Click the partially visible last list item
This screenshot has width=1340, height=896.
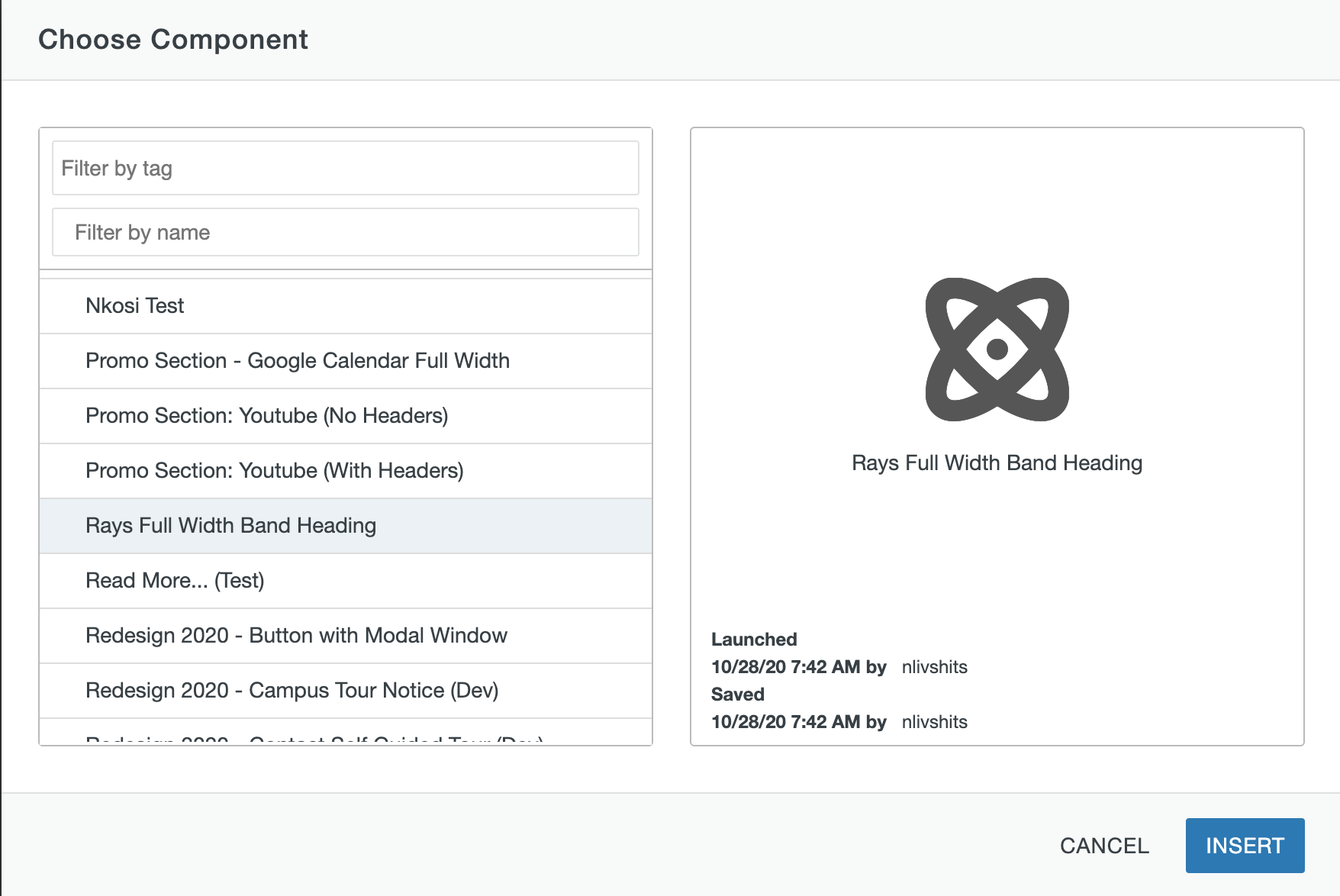tap(345, 736)
